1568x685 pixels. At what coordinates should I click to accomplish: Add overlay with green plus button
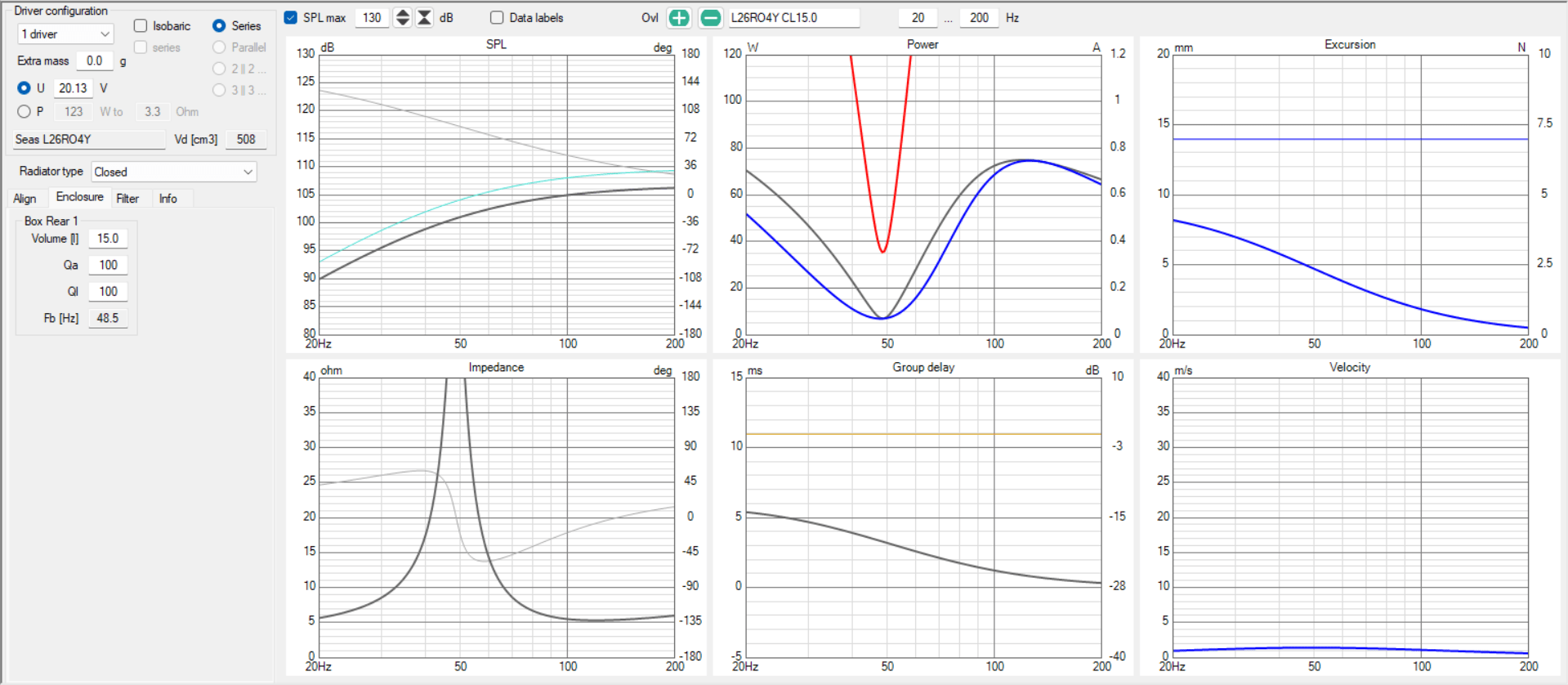coord(678,17)
